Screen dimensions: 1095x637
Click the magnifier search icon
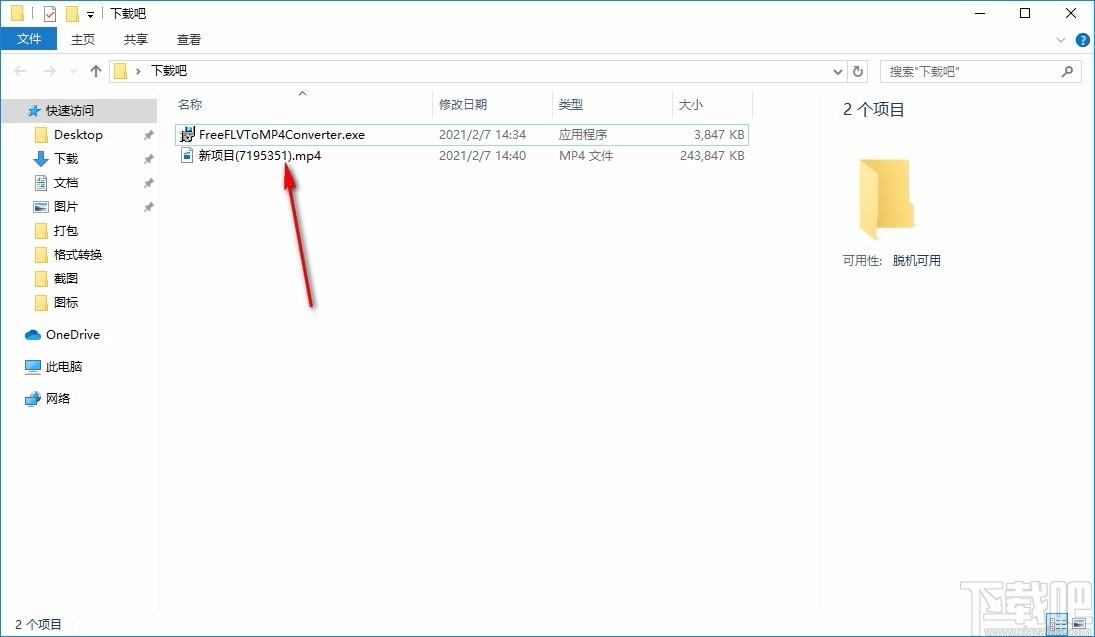tap(1067, 71)
